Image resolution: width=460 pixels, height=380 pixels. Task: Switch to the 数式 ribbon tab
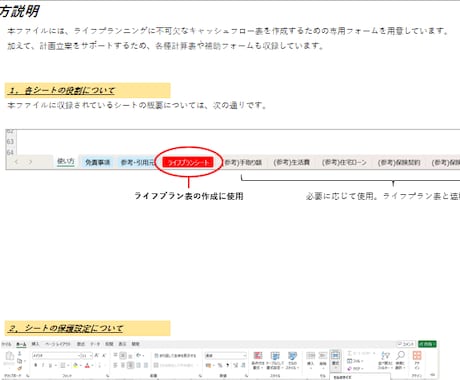pyautogui.click(x=81, y=344)
